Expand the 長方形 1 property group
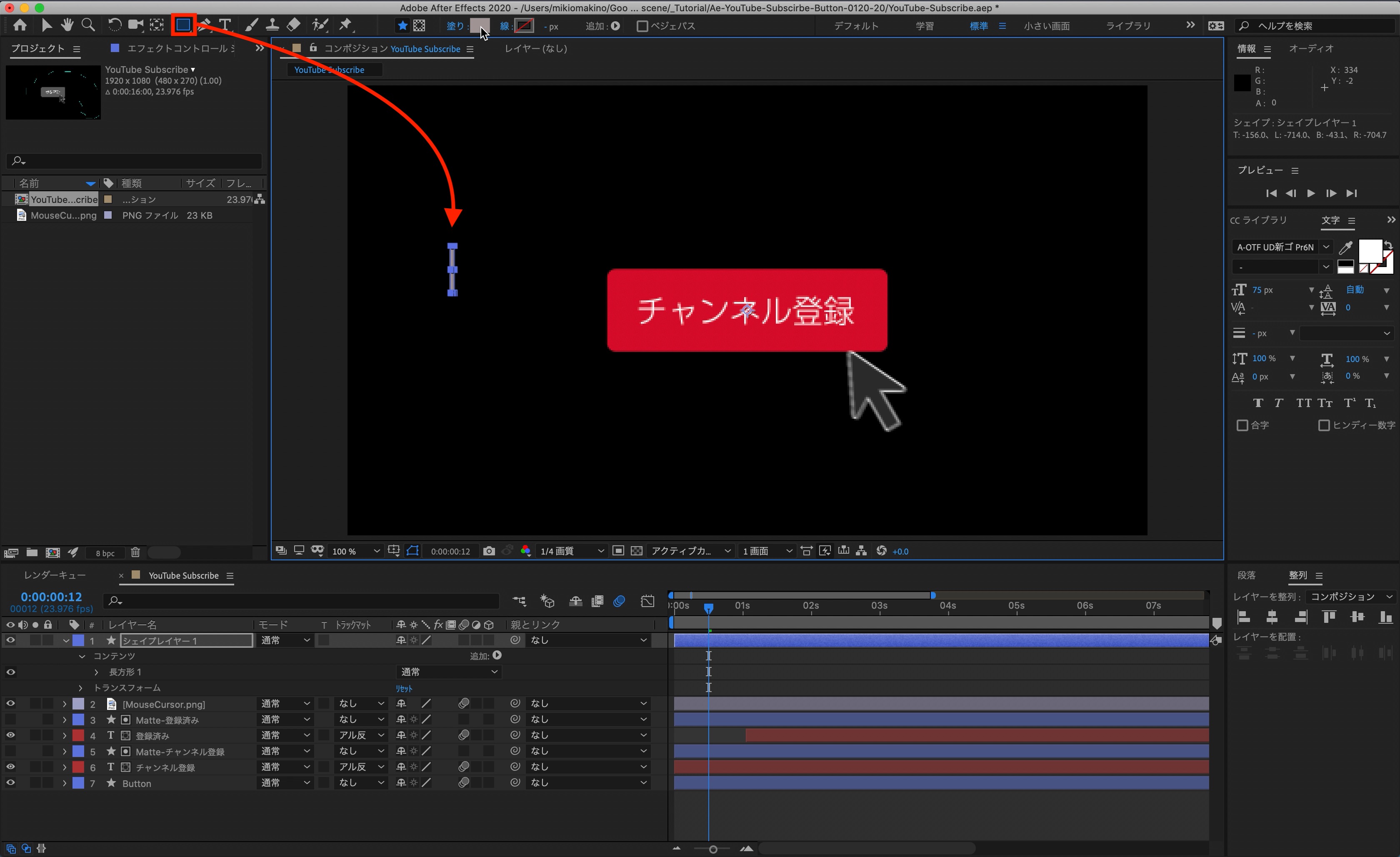Screen dimensions: 1400x857 tap(97, 672)
